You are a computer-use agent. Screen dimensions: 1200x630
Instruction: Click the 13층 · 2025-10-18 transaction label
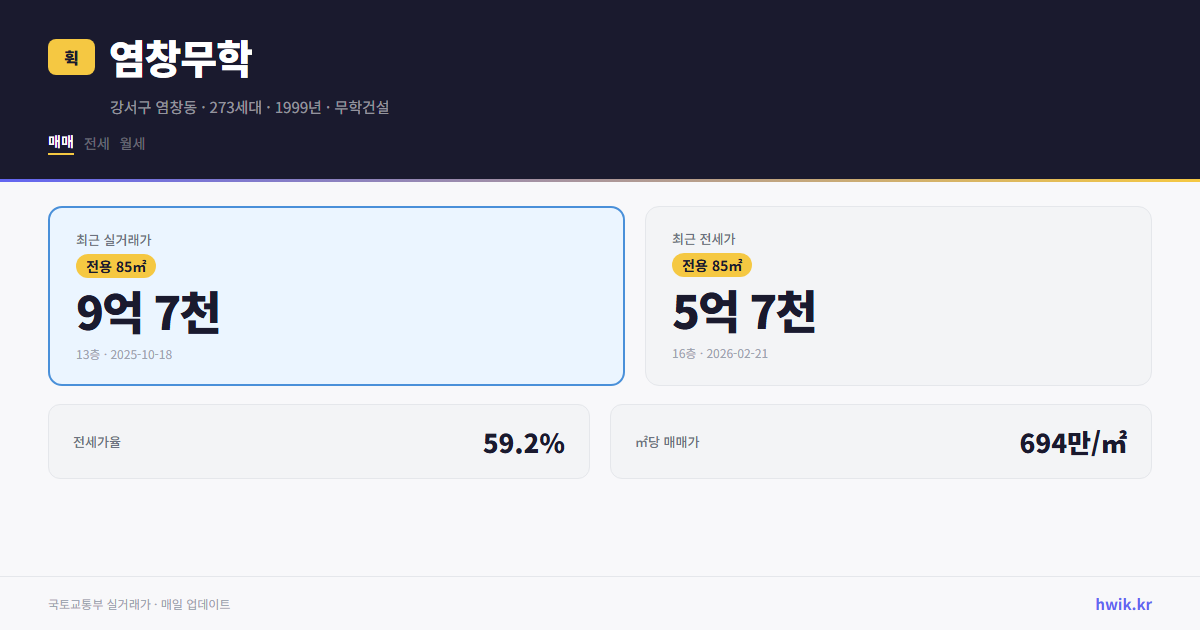pyautogui.click(x=126, y=354)
